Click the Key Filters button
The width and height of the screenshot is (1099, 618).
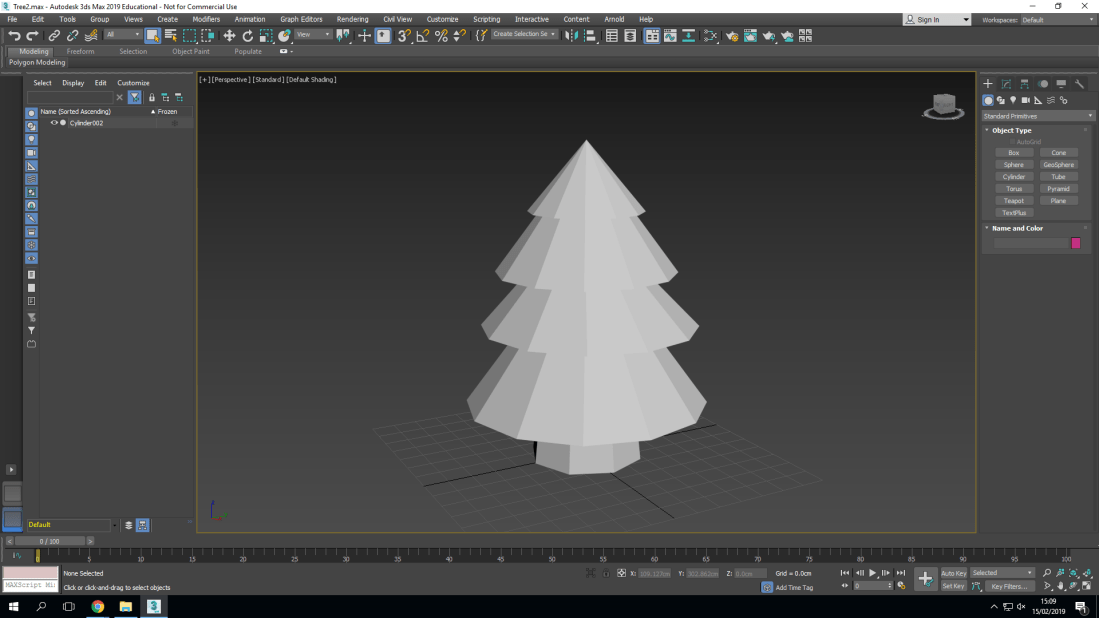1009,587
